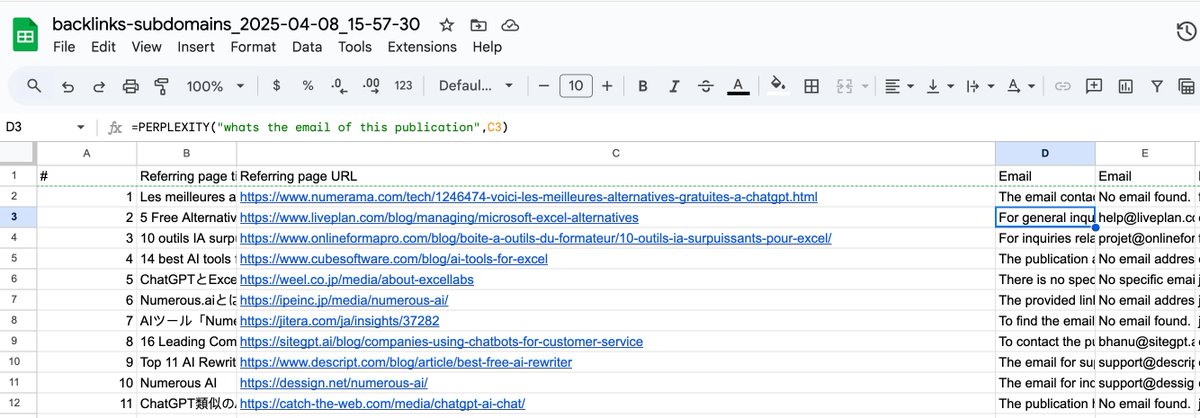
Task: Format the cell as percent
Action: point(308,86)
